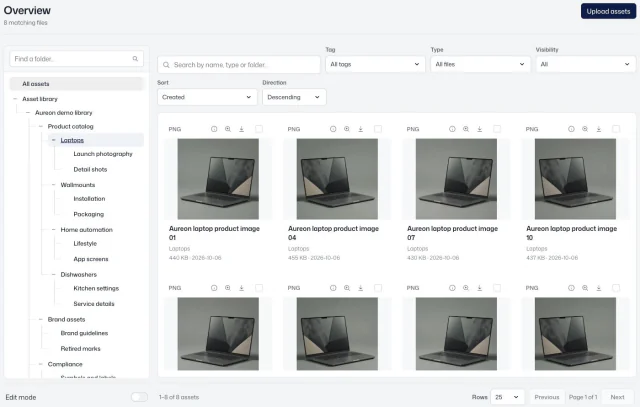The height and width of the screenshot is (407, 640).
Task: Click info icon on card below image 04
Action: tap(333, 288)
